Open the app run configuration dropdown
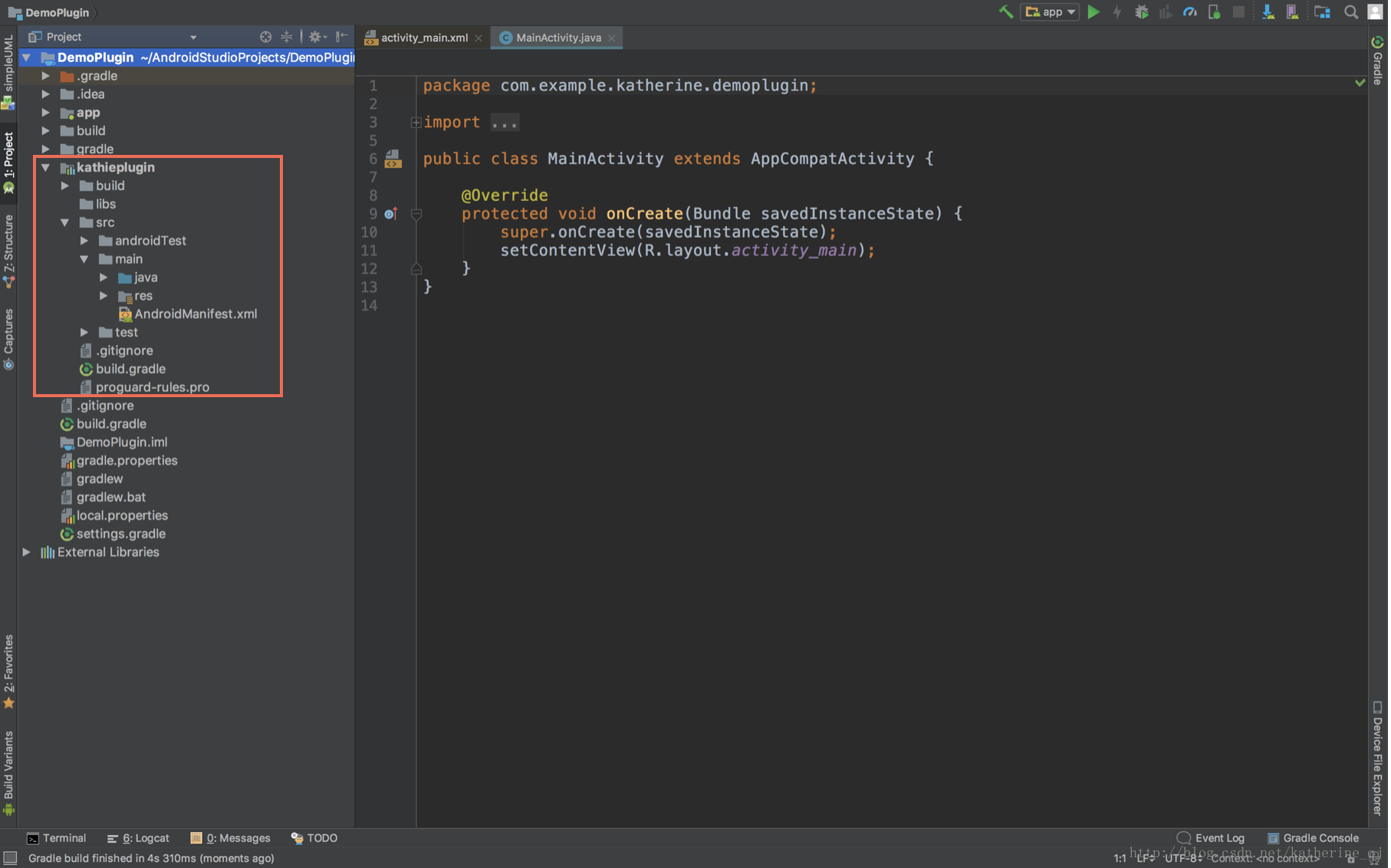 (1051, 12)
